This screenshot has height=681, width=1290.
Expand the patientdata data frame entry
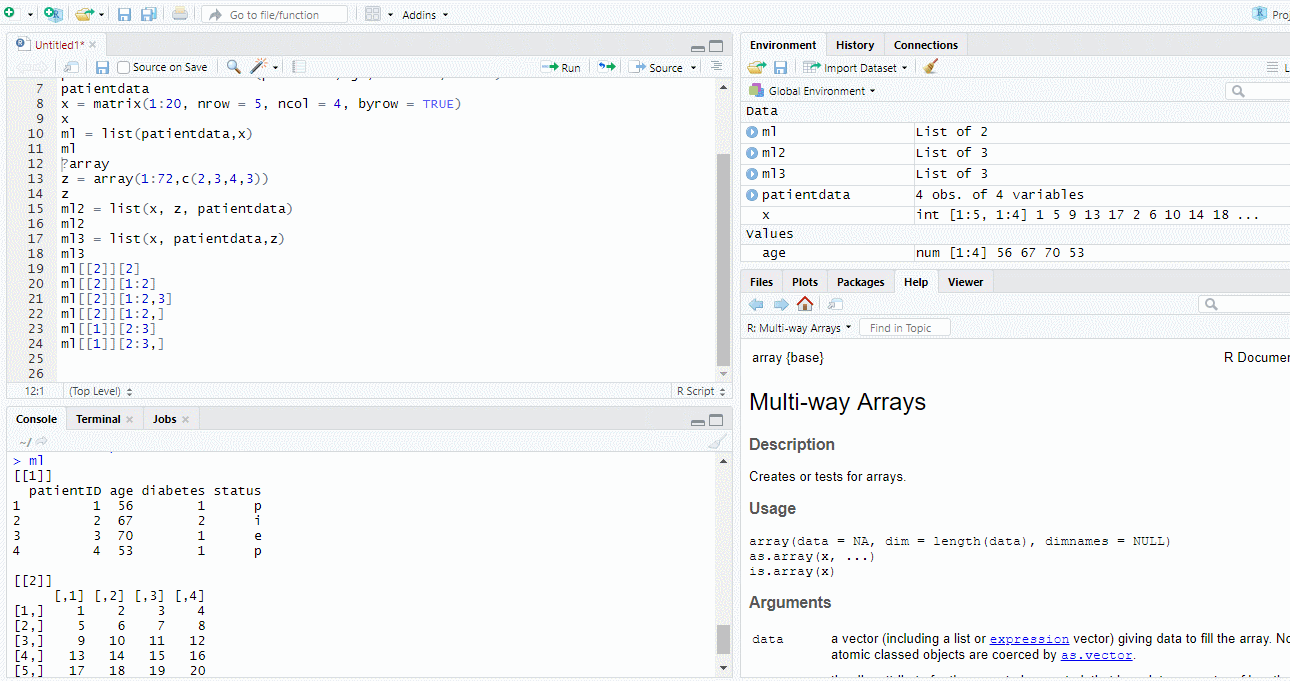752,194
